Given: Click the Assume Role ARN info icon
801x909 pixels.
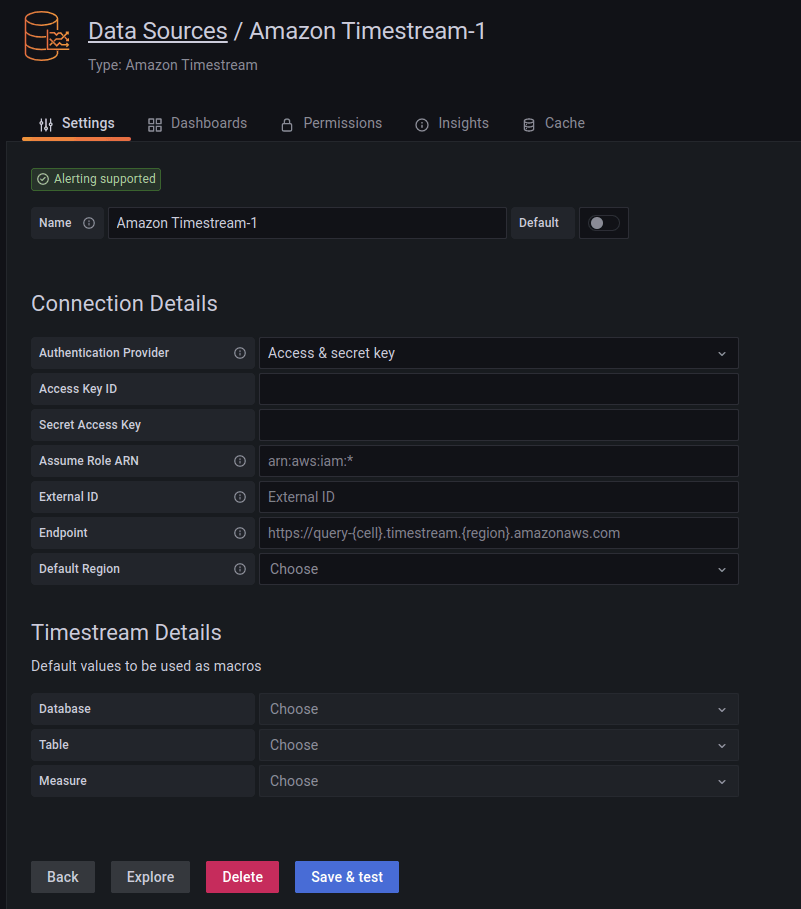Looking at the screenshot, I should click(x=240, y=461).
